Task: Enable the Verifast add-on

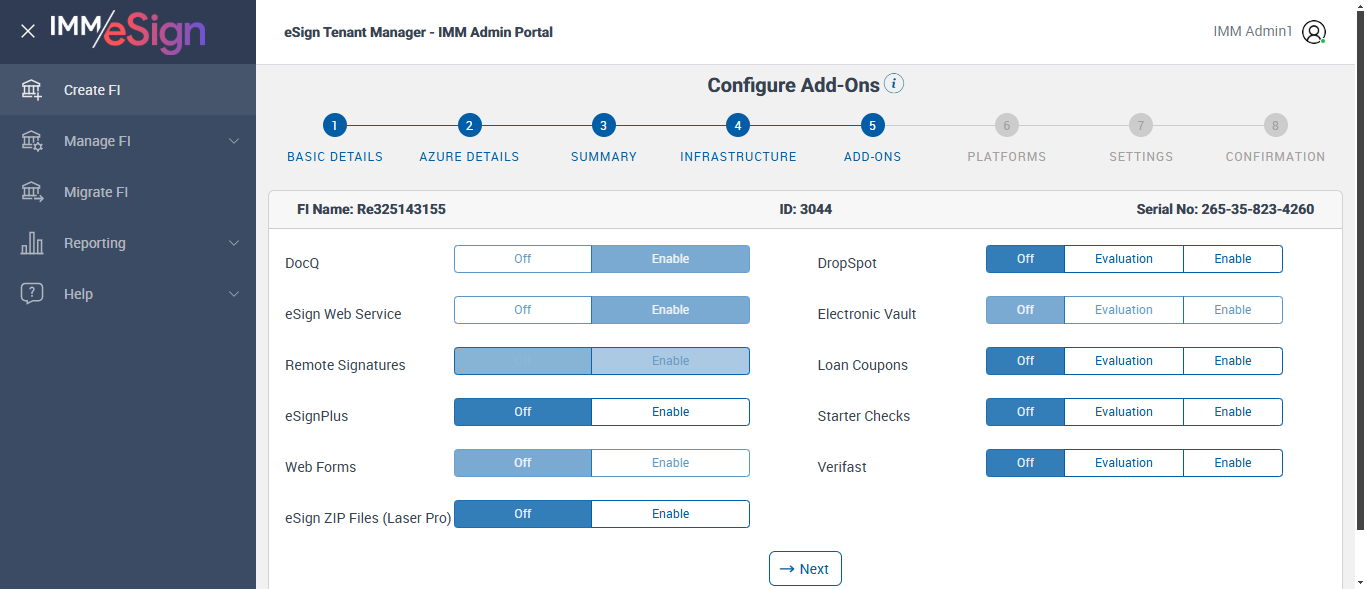Action: coord(1232,463)
